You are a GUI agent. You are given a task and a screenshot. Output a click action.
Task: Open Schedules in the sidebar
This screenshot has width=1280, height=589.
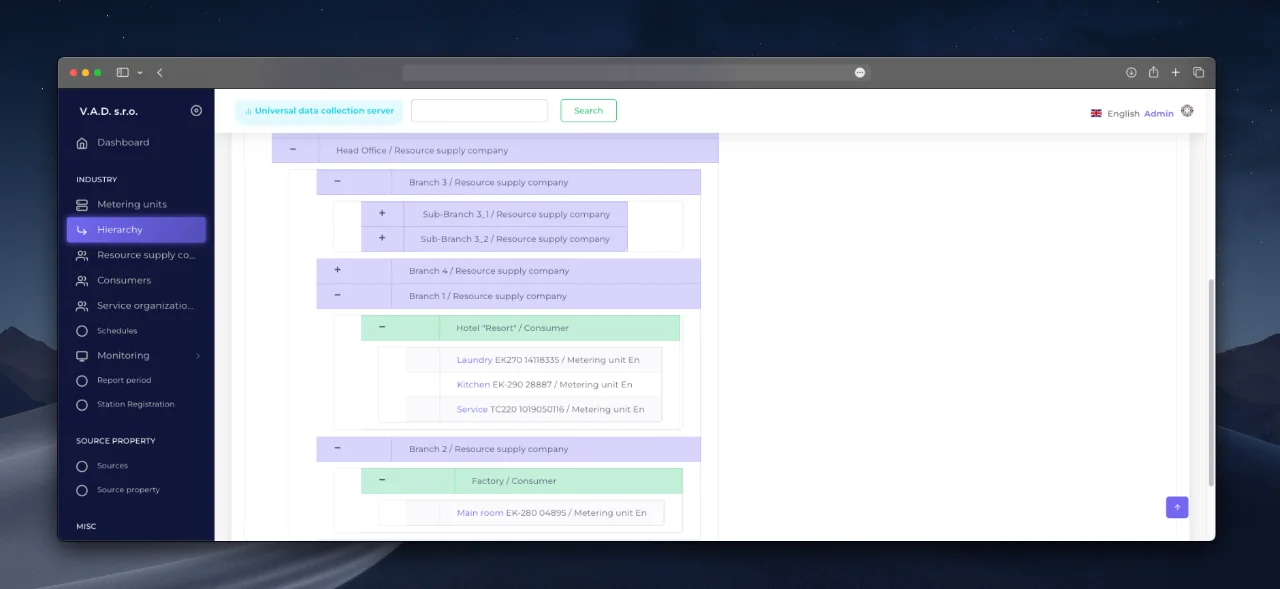point(117,331)
